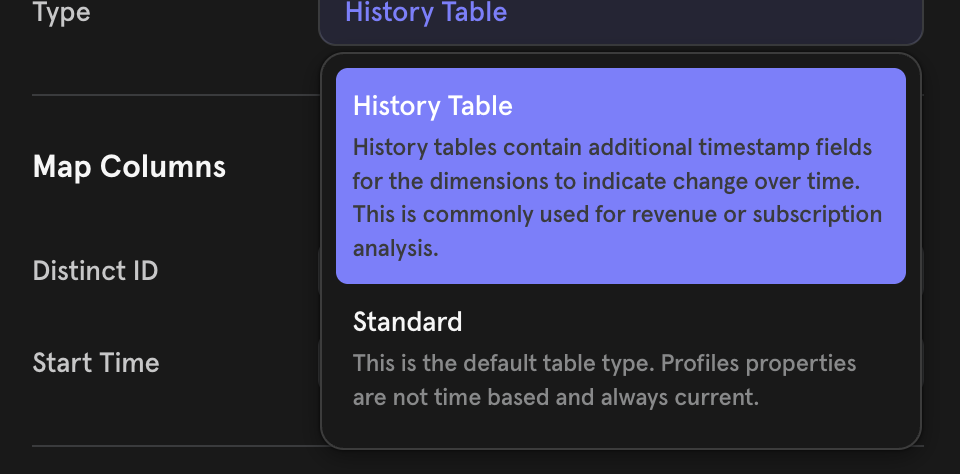Click the History Table description text
This screenshot has height=474, width=960.
[x=617, y=198]
